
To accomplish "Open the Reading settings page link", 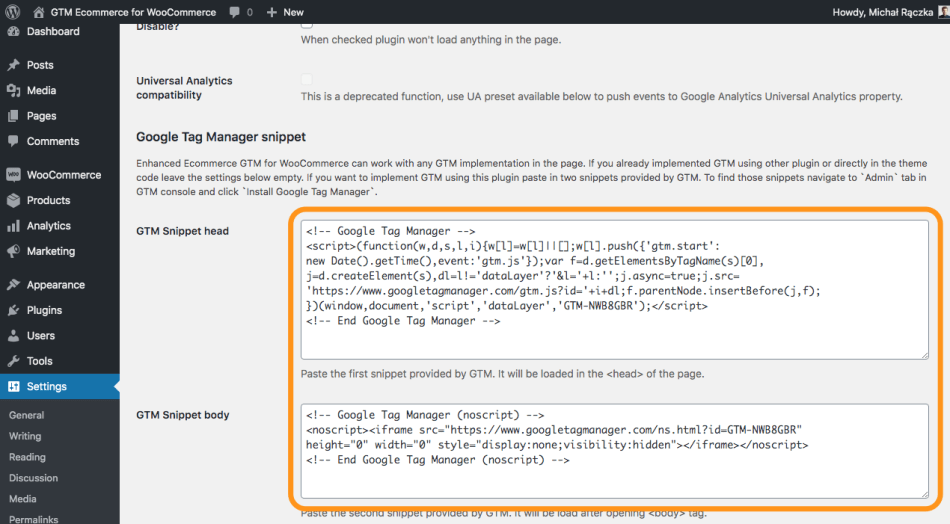I will click(28, 457).
